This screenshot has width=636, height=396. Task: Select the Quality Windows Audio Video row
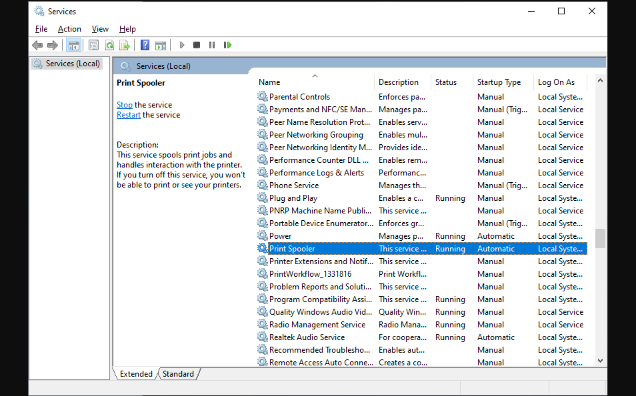pyautogui.click(x=422, y=312)
